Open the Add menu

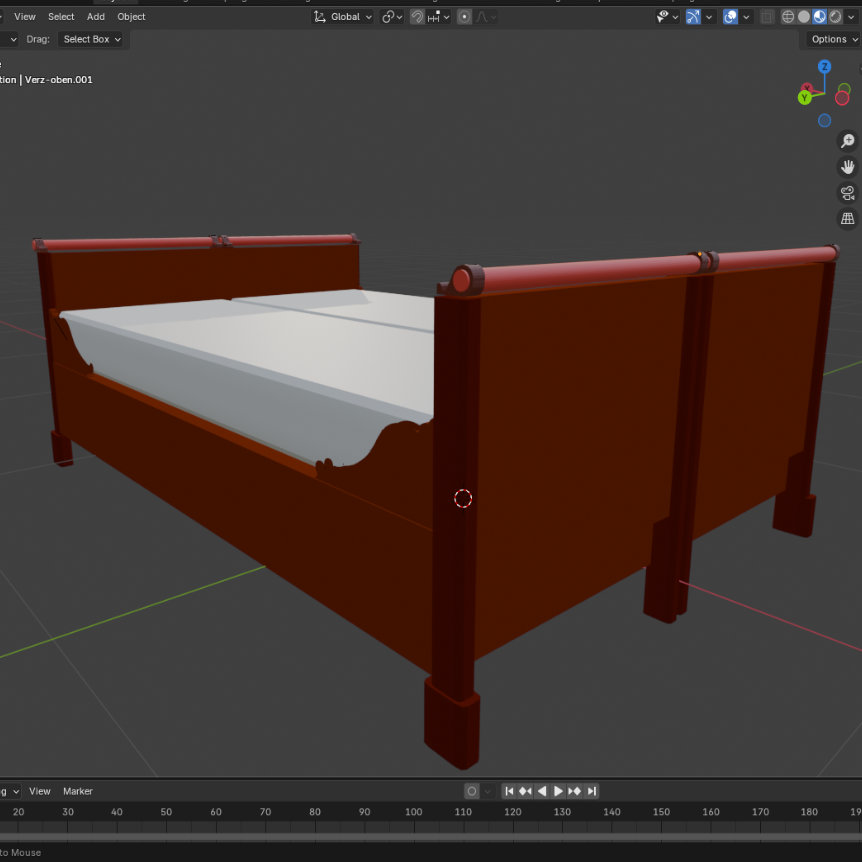tap(96, 17)
